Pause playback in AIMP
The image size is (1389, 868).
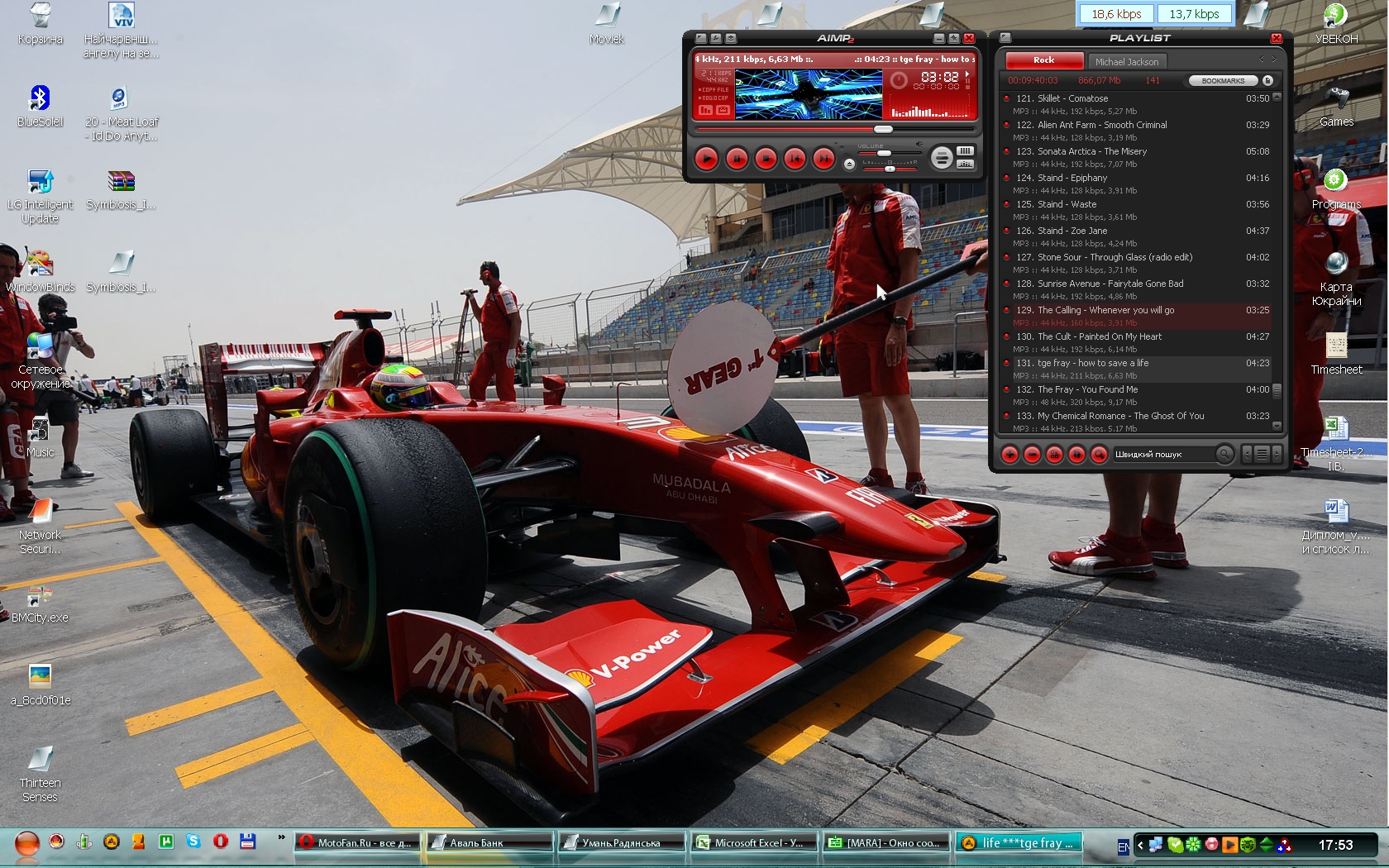(737, 159)
